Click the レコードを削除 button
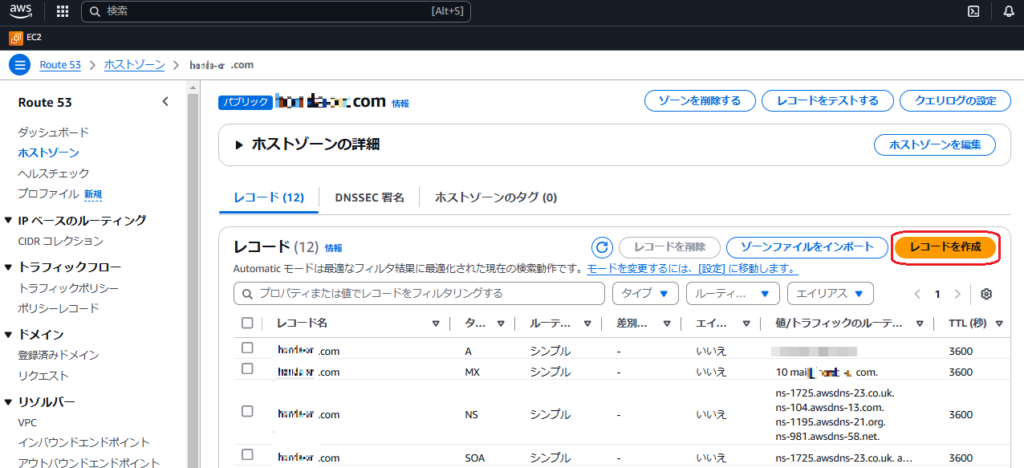The width and height of the screenshot is (1024, 468). coord(669,247)
